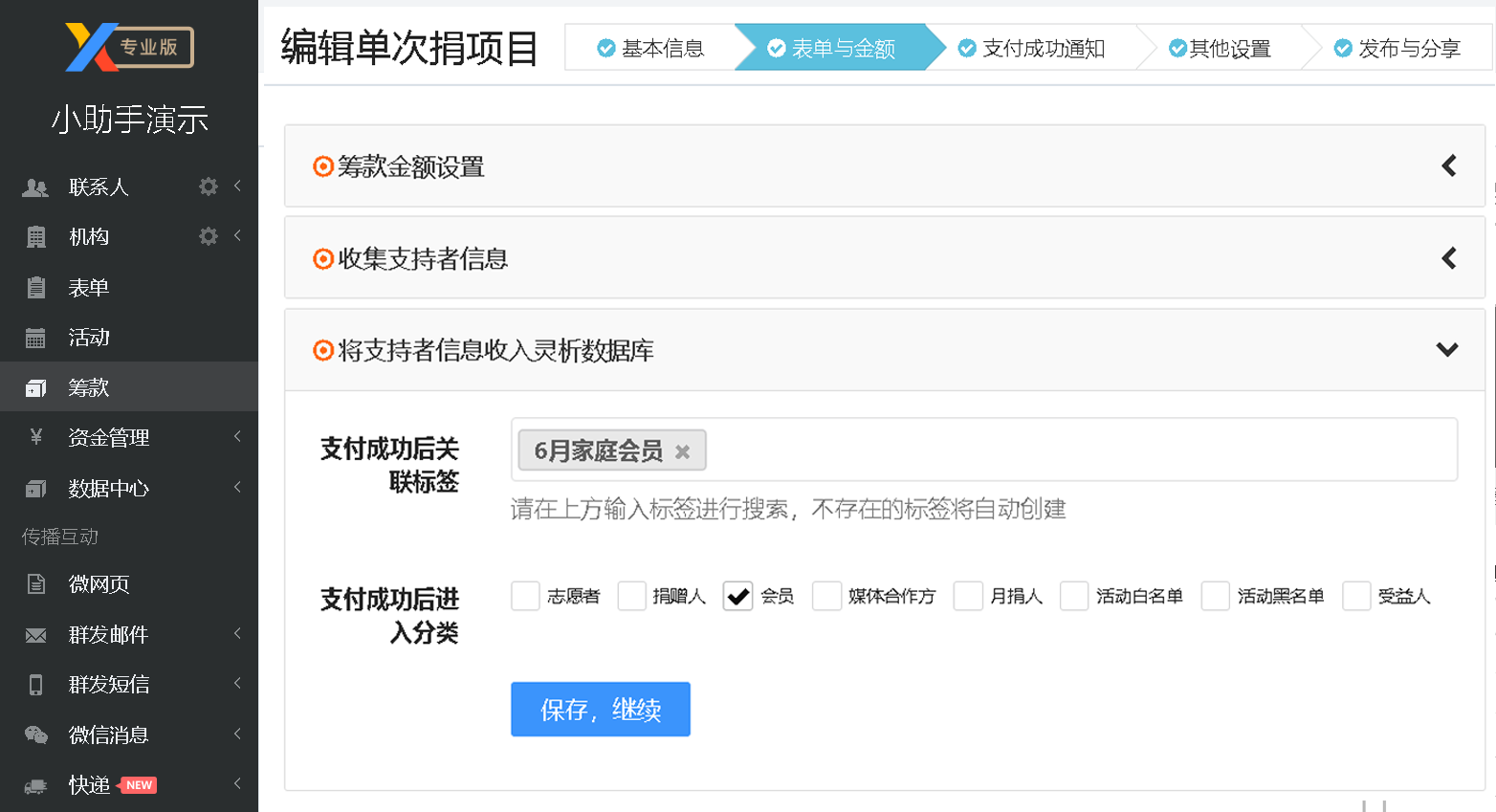Open the 机构 gear settings icon
This screenshot has height=812, width=1496.
pyautogui.click(x=209, y=236)
